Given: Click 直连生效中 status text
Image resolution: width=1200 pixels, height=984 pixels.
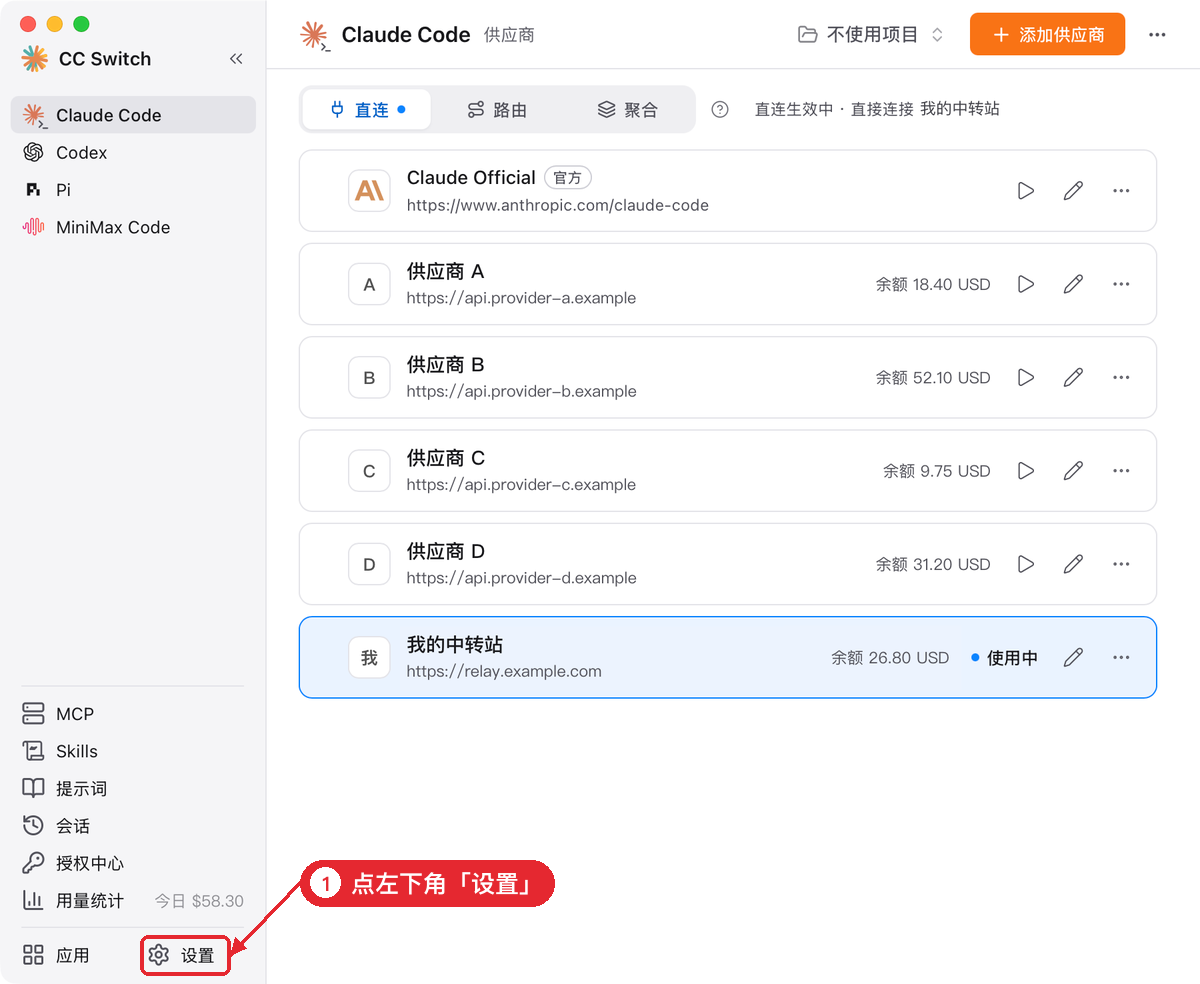Looking at the screenshot, I should tap(794, 110).
